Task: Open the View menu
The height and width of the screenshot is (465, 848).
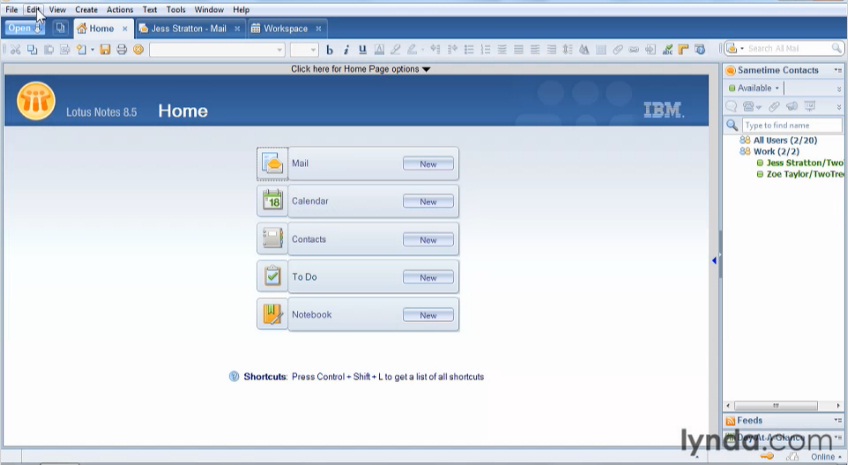Action: coord(57,10)
